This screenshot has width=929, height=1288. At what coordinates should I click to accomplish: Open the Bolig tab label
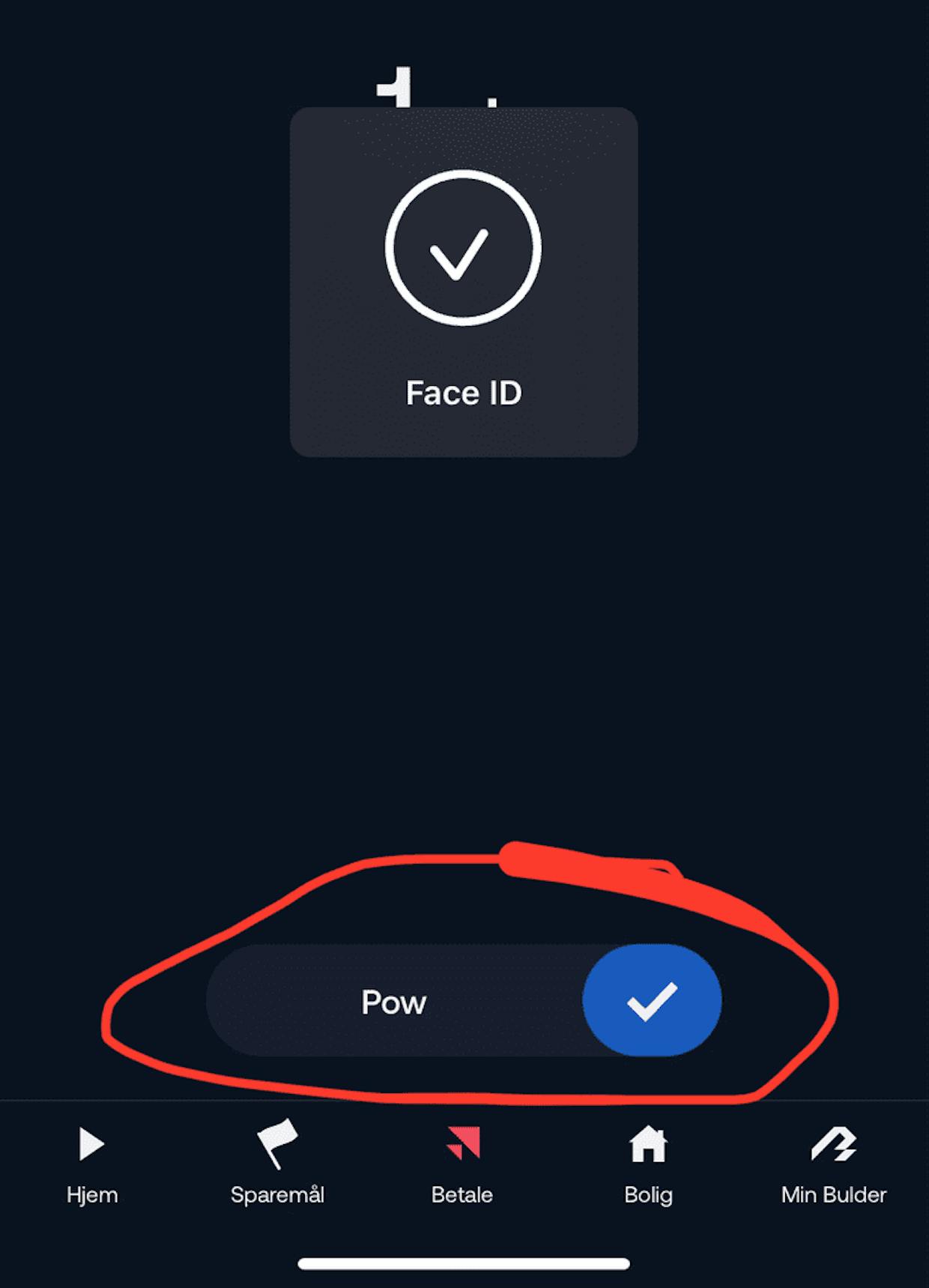[648, 1194]
